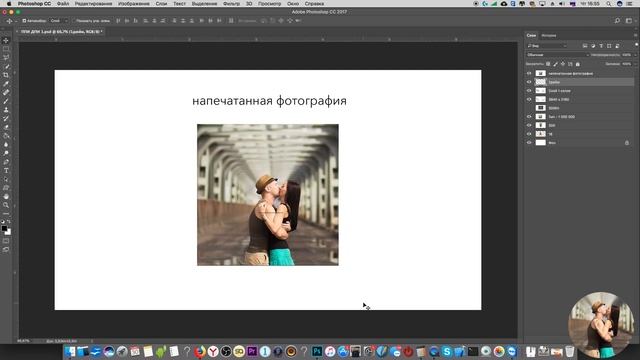
Task: Select the Gradient tool
Action: tap(6, 136)
